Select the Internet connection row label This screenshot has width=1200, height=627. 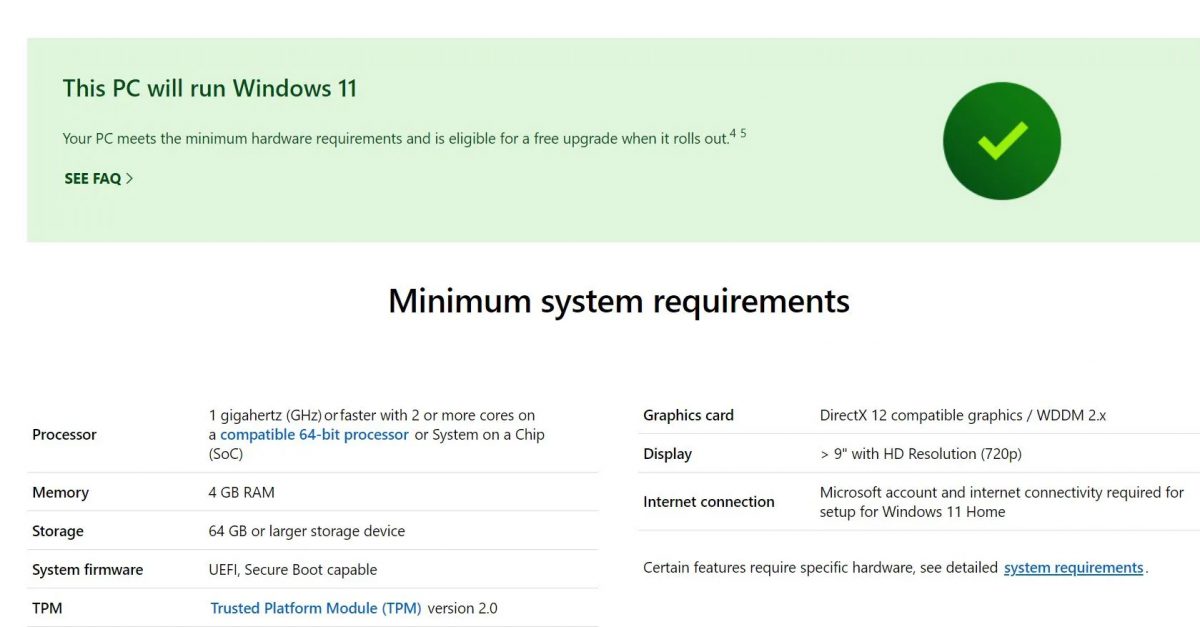pyautogui.click(x=708, y=502)
